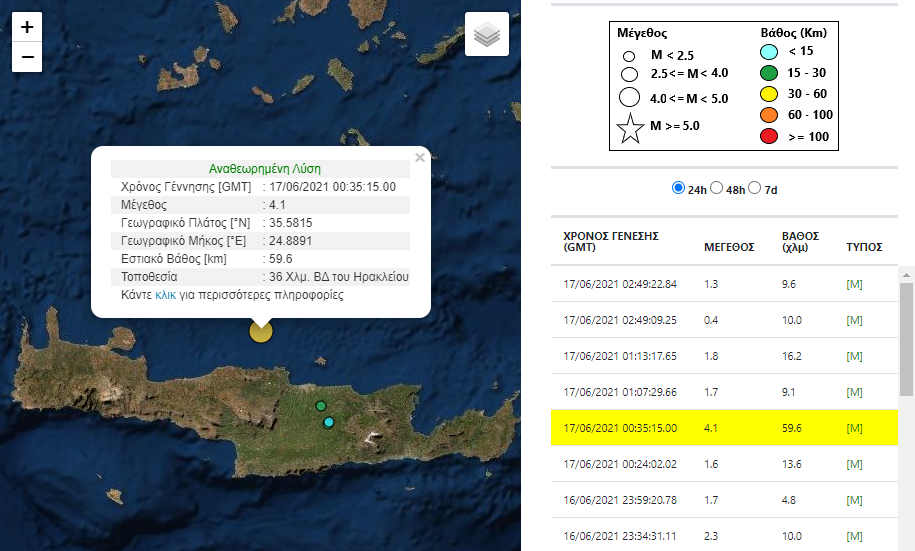Open [M] link for 00:24:02.02 event

(x=854, y=464)
